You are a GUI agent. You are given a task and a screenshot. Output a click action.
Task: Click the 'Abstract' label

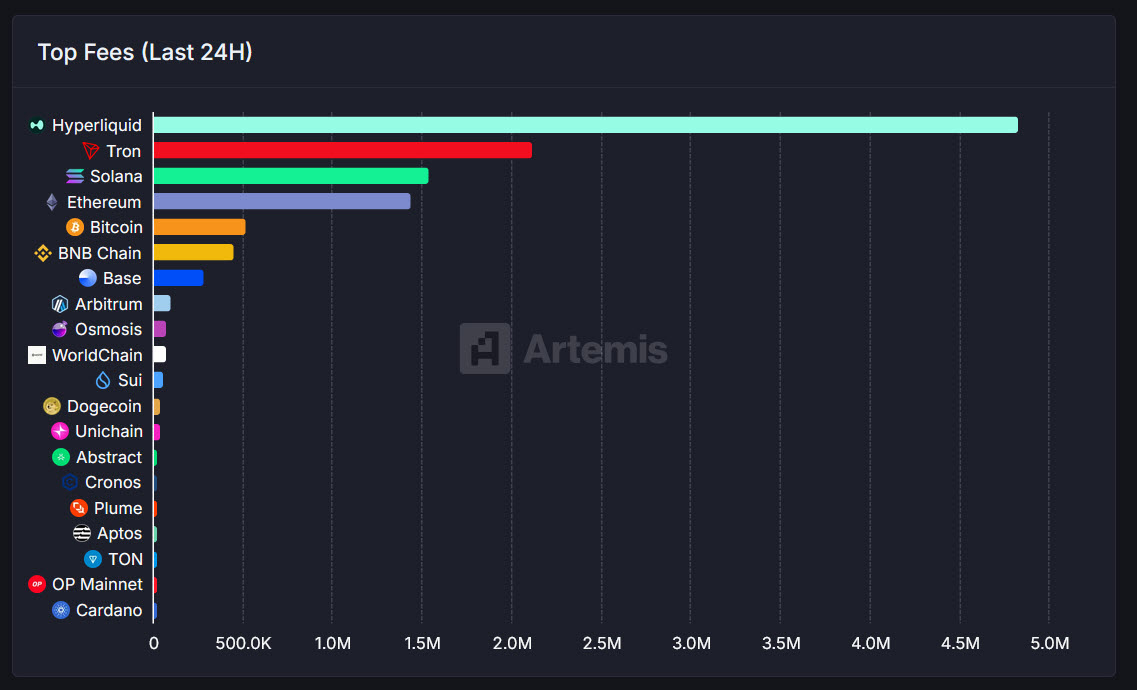coord(109,457)
